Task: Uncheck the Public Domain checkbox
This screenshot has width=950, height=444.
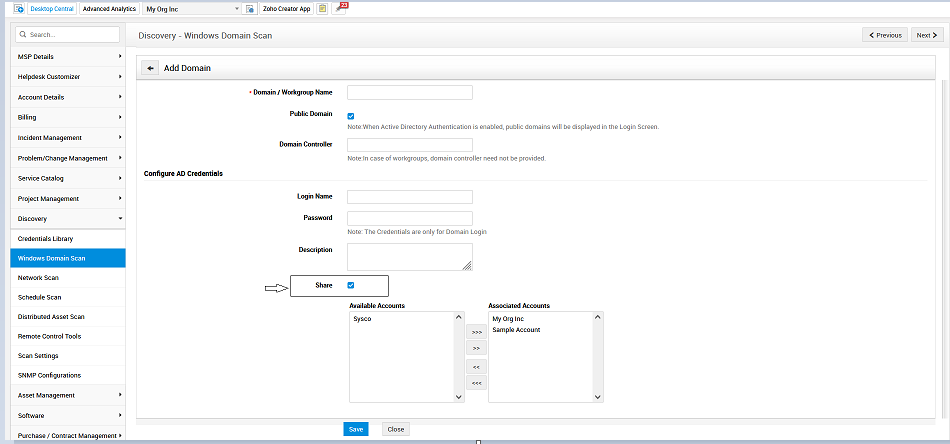Action: tap(350, 116)
